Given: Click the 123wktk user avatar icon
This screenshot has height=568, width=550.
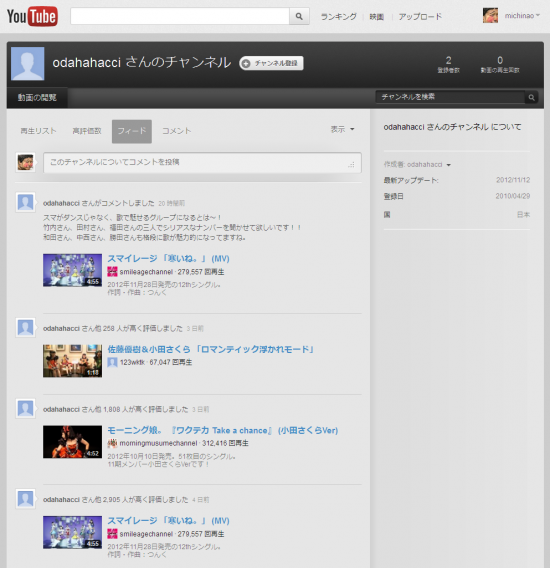Looking at the screenshot, I should tap(112, 362).
